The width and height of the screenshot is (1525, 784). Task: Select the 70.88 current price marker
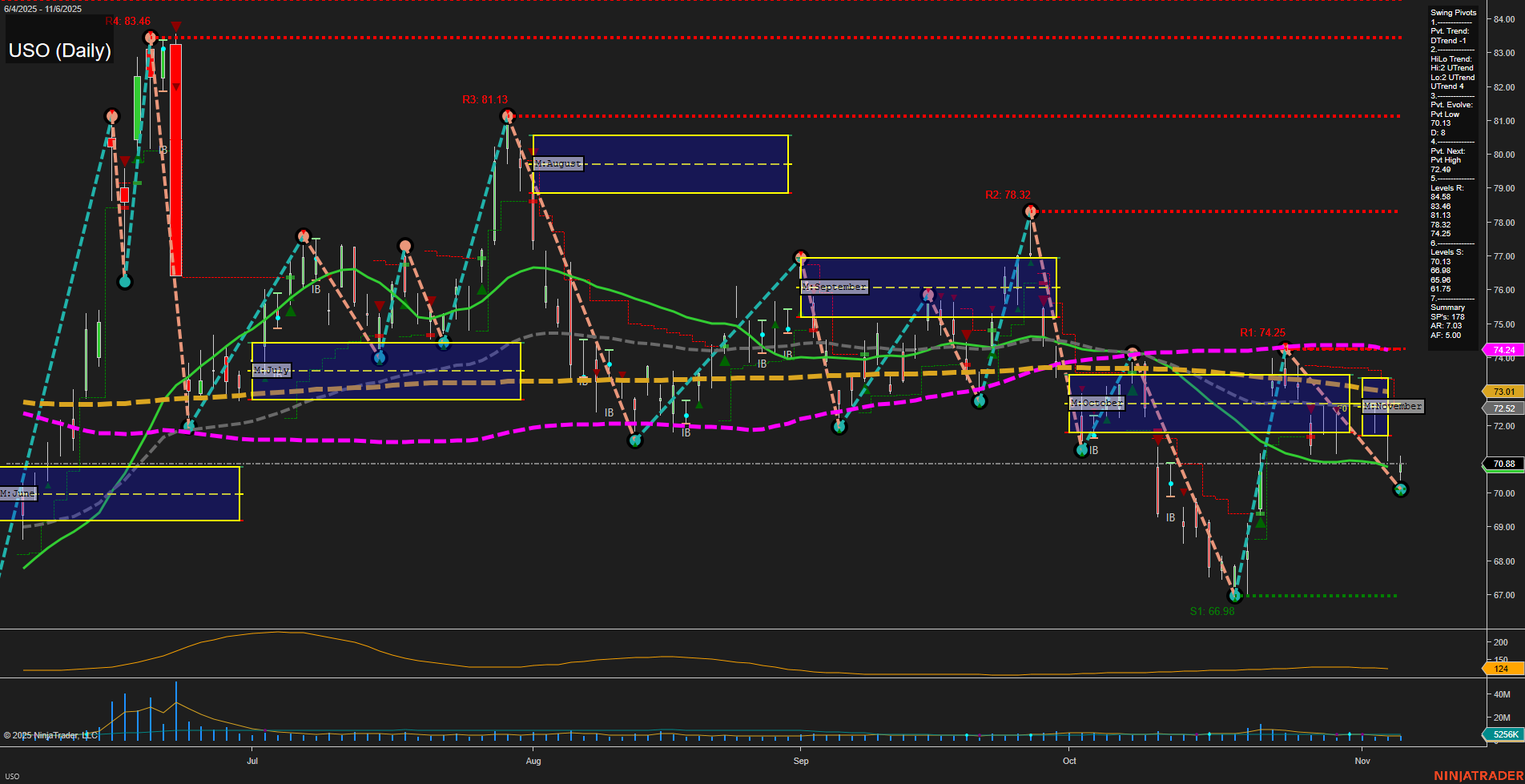point(1503,464)
